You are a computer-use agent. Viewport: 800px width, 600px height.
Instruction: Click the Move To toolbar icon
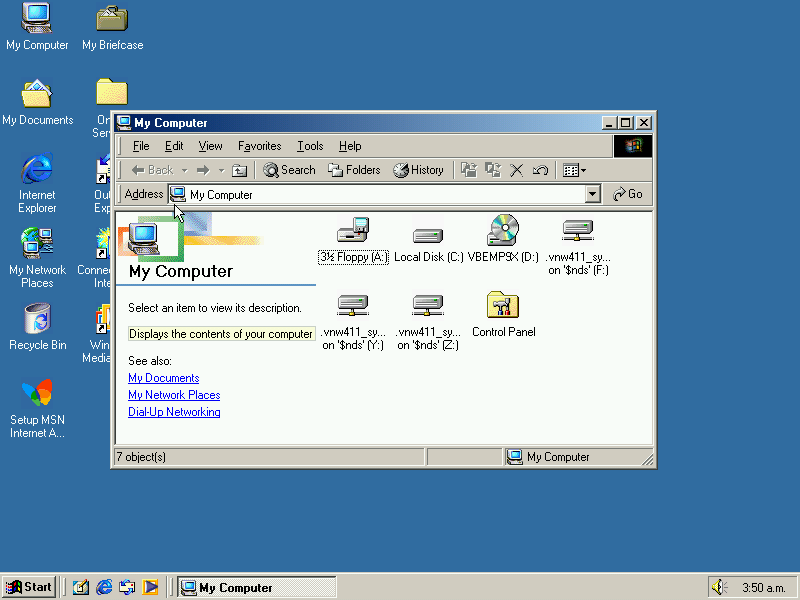point(469,170)
